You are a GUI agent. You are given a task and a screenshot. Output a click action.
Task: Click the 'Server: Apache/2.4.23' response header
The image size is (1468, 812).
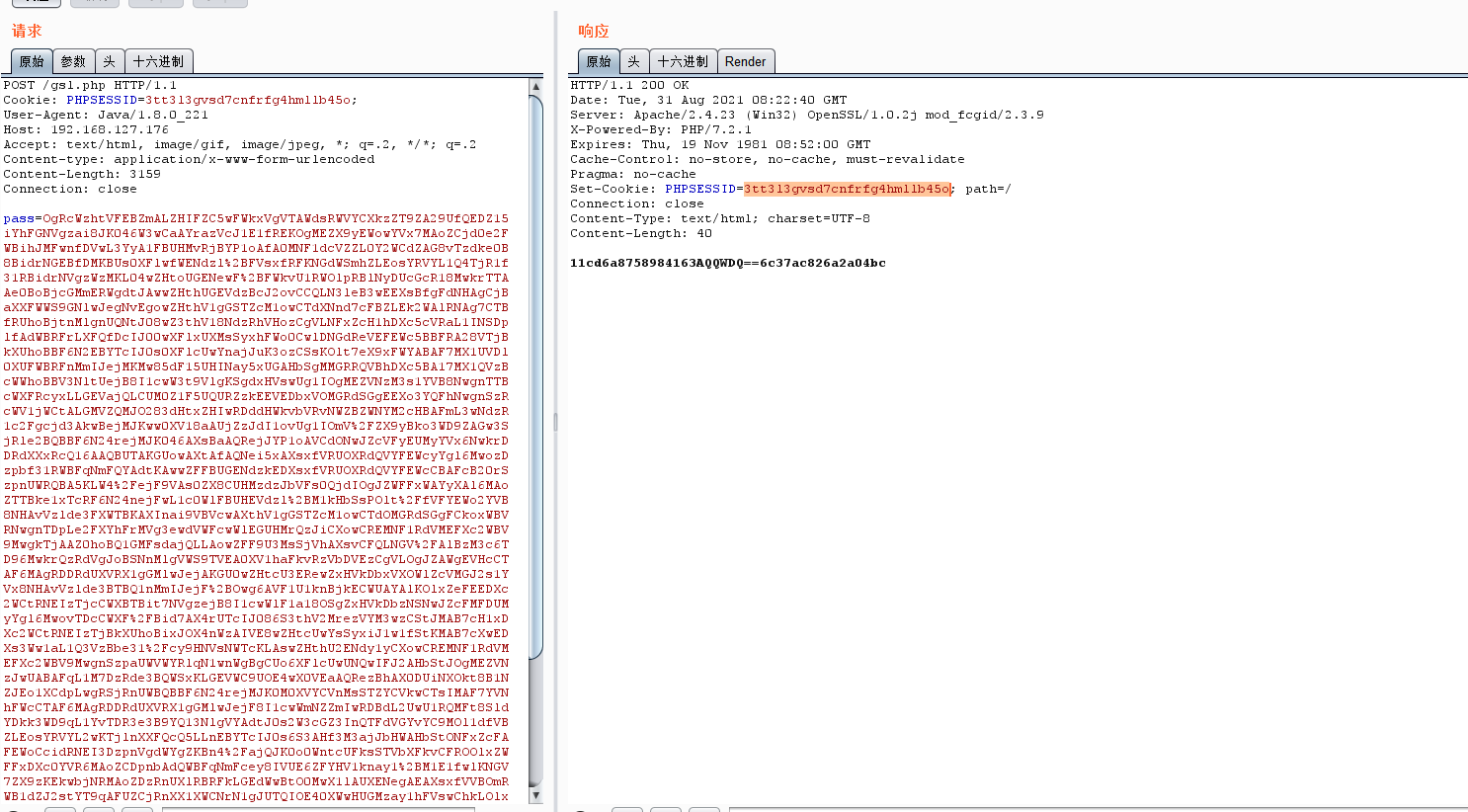807,115
